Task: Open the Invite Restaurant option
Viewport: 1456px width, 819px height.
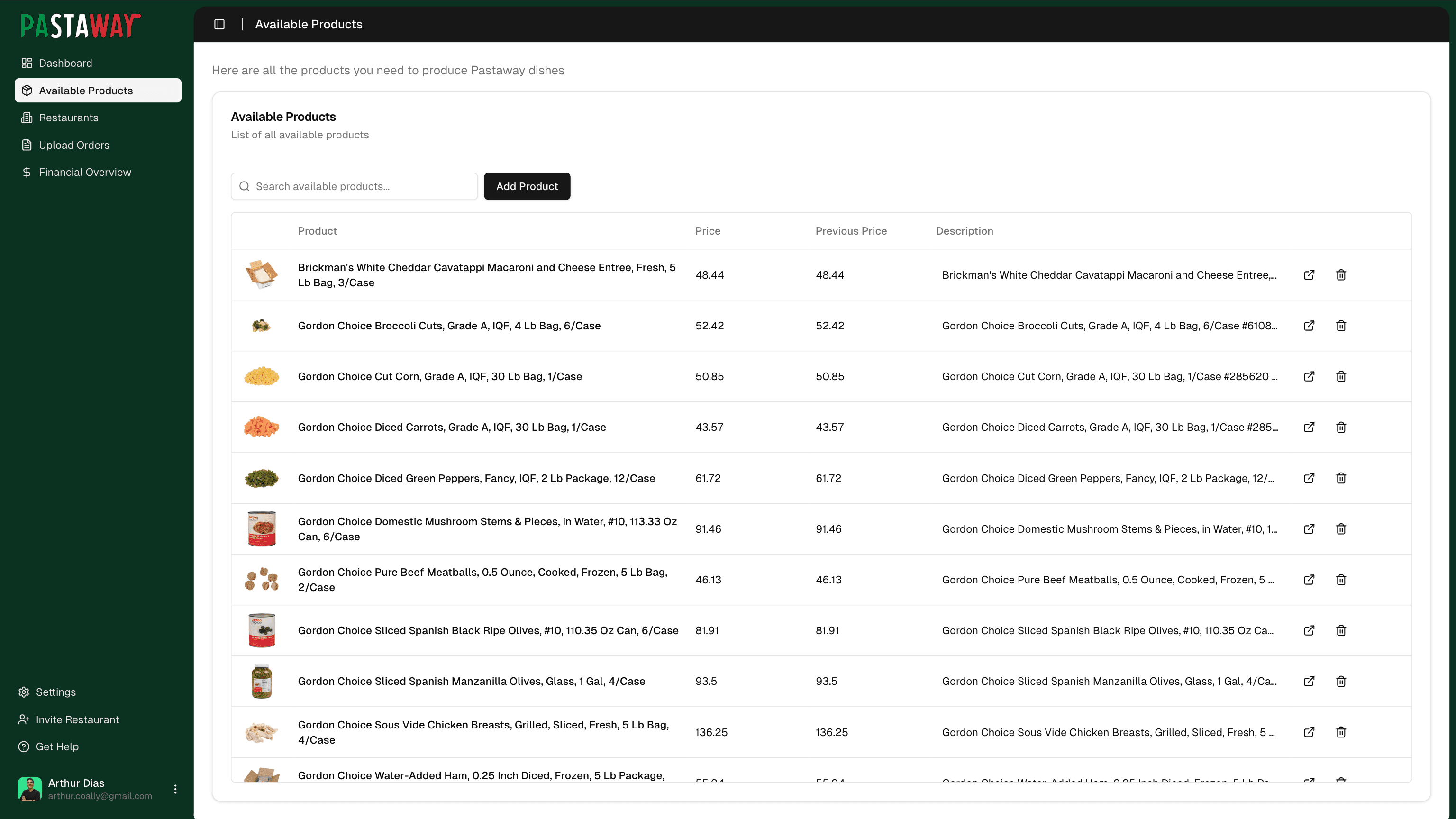Action: tap(77, 719)
